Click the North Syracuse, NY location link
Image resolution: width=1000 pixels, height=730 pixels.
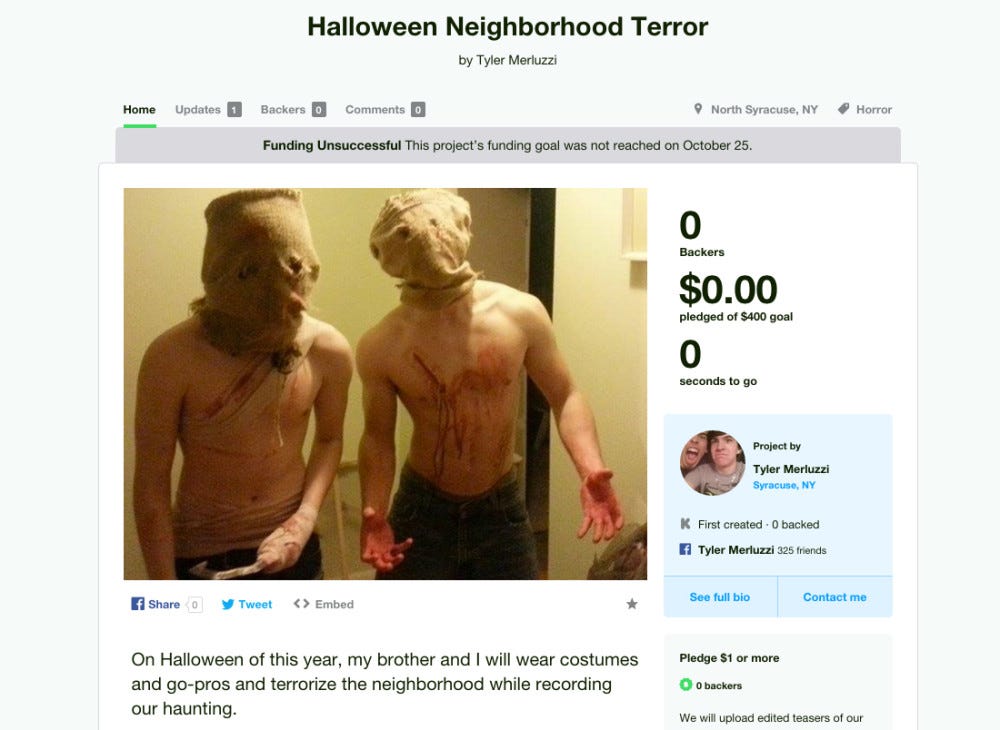pyautogui.click(x=764, y=110)
